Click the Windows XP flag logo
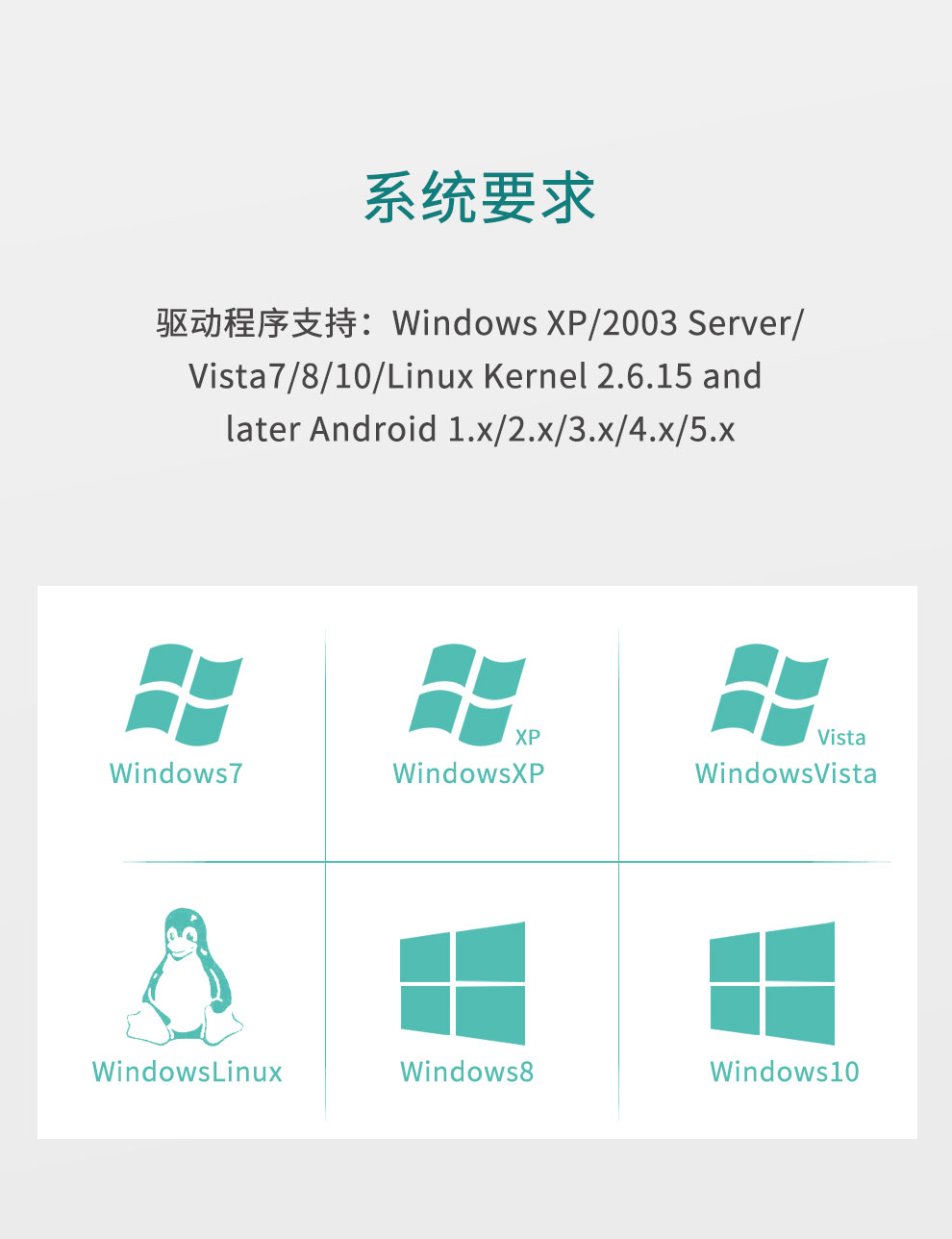Screen dimensions: 952x1239 [466, 695]
